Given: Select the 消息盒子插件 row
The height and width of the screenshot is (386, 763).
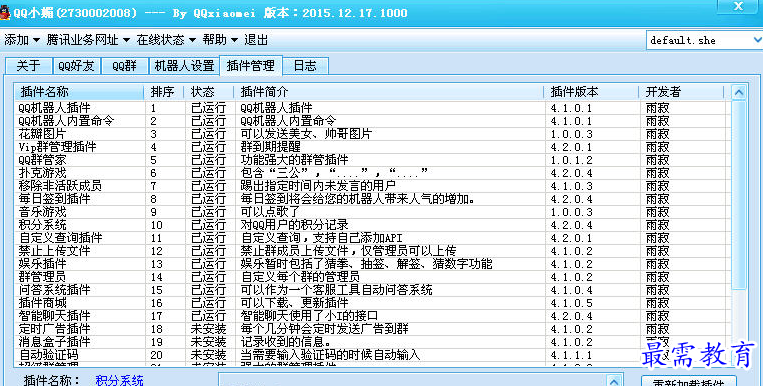Looking at the screenshot, I should pyautogui.click(x=372, y=342).
